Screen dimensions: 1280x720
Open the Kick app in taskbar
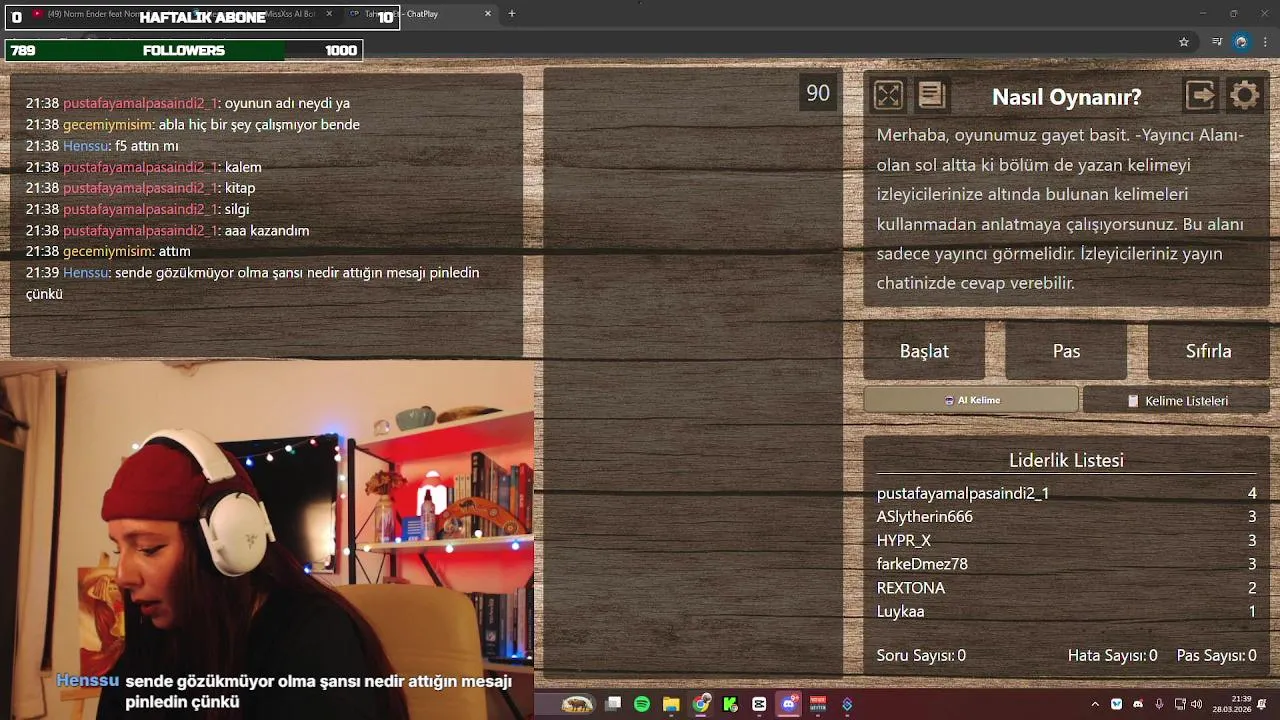tap(730, 704)
